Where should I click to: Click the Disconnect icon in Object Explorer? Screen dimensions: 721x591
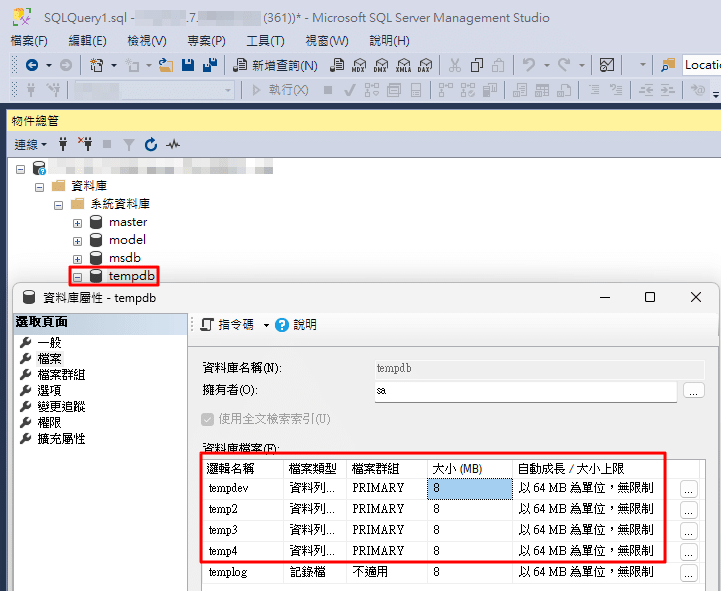85,144
